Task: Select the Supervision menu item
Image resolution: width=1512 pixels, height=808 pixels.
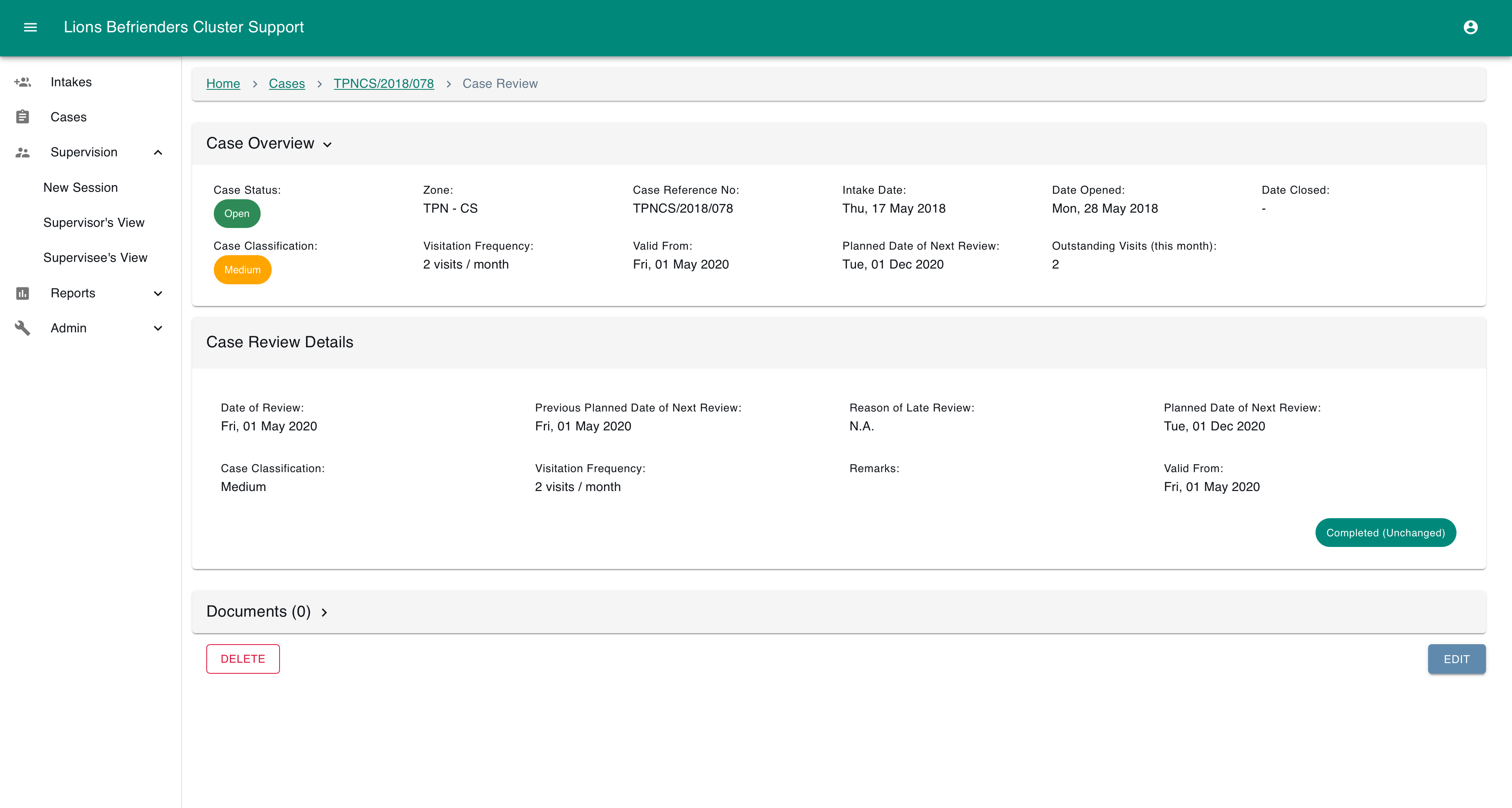Action: click(91, 152)
